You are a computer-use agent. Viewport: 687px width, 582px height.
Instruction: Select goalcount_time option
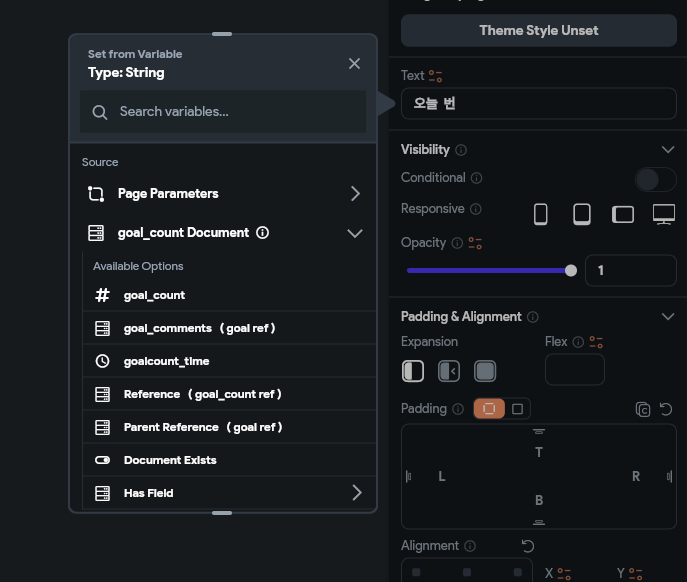(229, 361)
